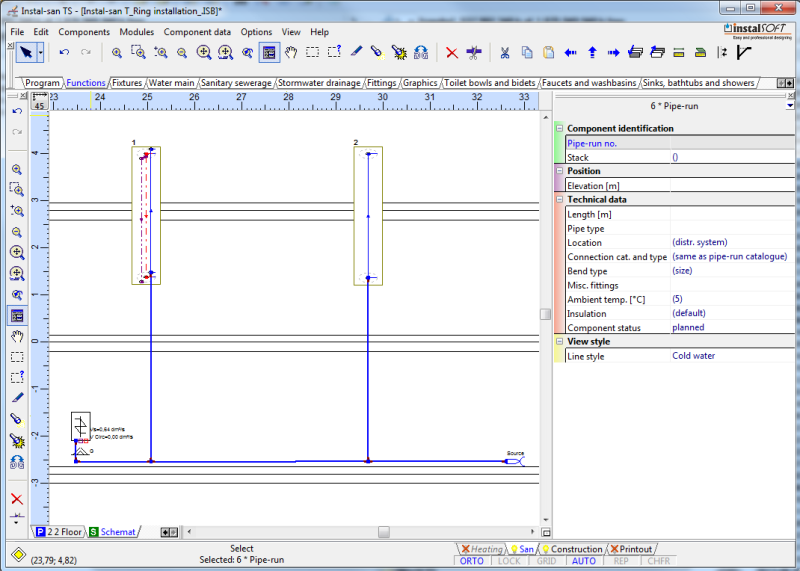Pick the Select arrow tool in top toolbar
The width and height of the screenshot is (800, 571).
tap(26, 53)
